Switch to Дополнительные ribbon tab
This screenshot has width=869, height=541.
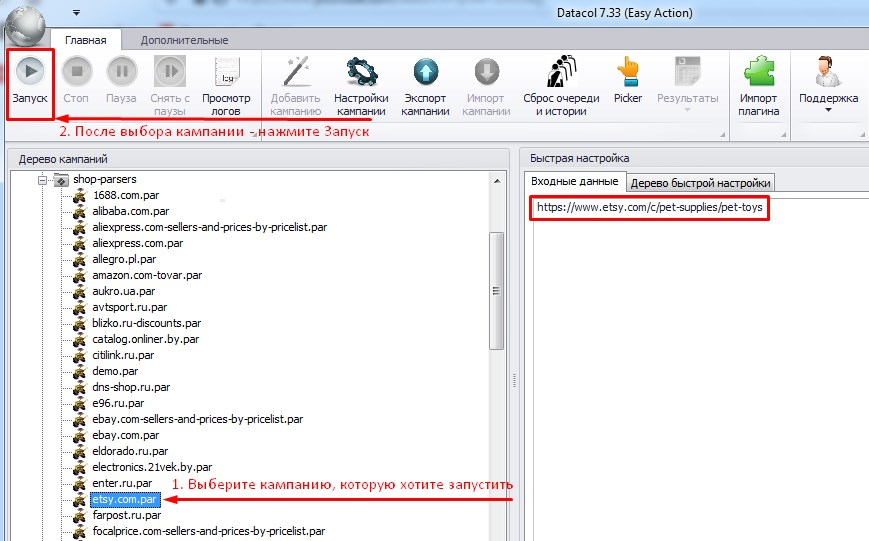[x=184, y=40]
